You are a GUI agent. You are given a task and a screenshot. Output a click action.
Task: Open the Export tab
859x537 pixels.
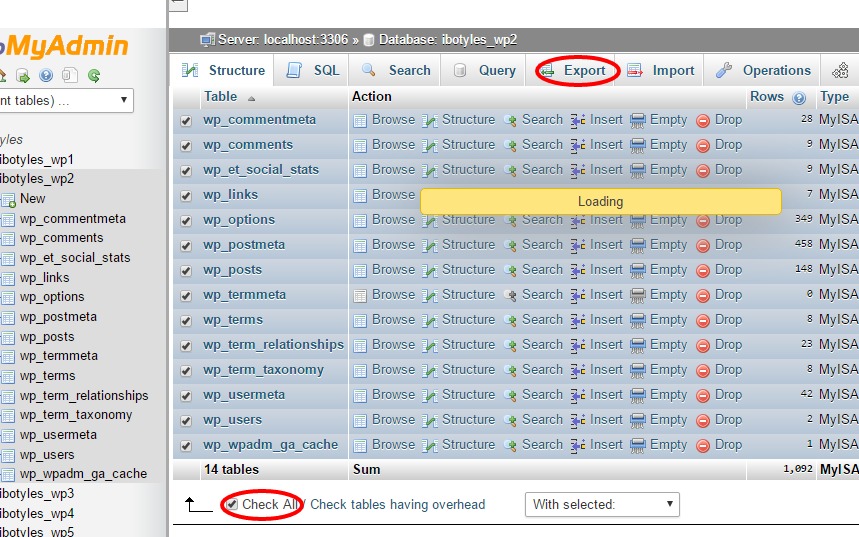coord(575,70)
